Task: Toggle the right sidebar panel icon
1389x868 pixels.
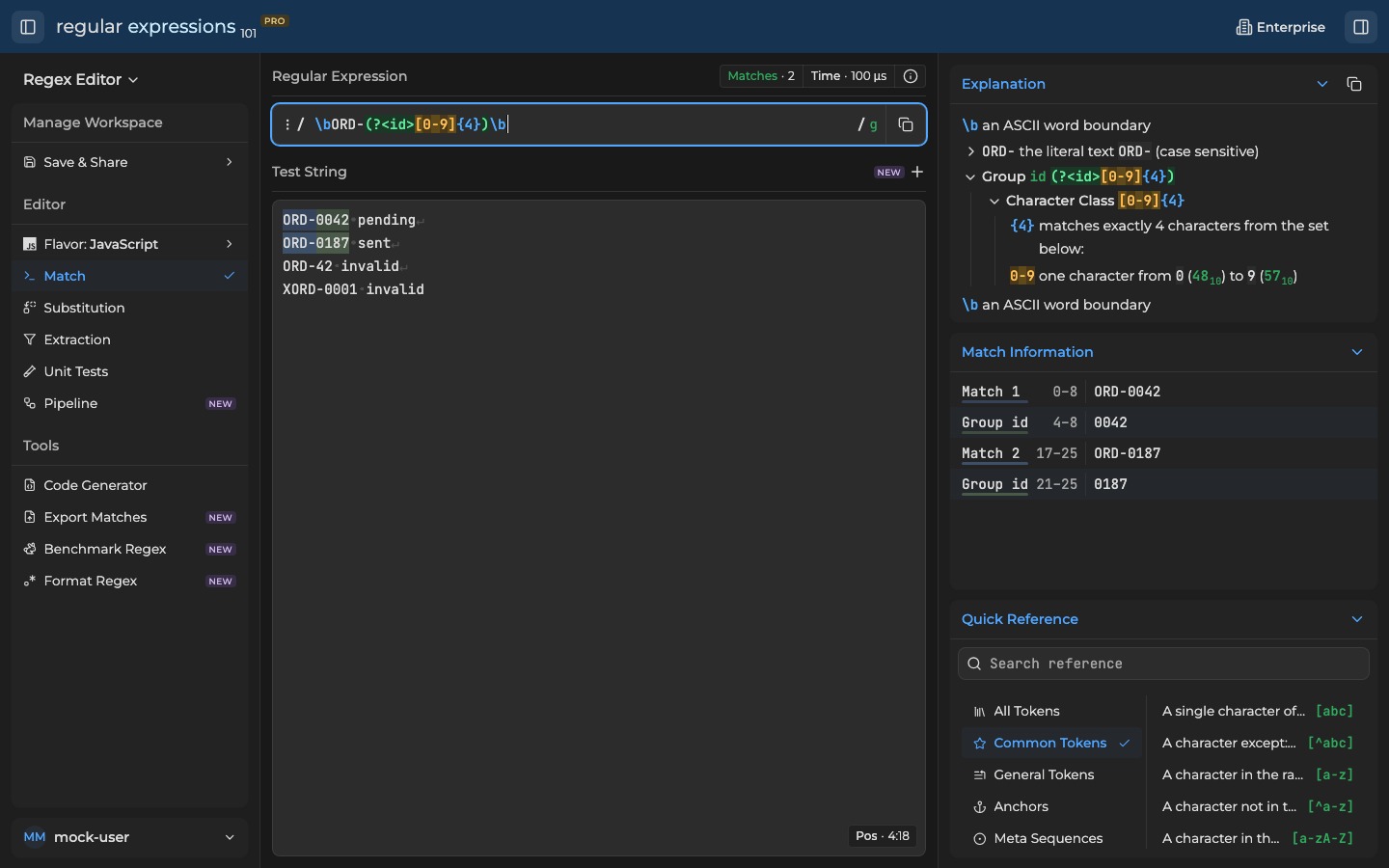Action: [x=1362, y=27]
